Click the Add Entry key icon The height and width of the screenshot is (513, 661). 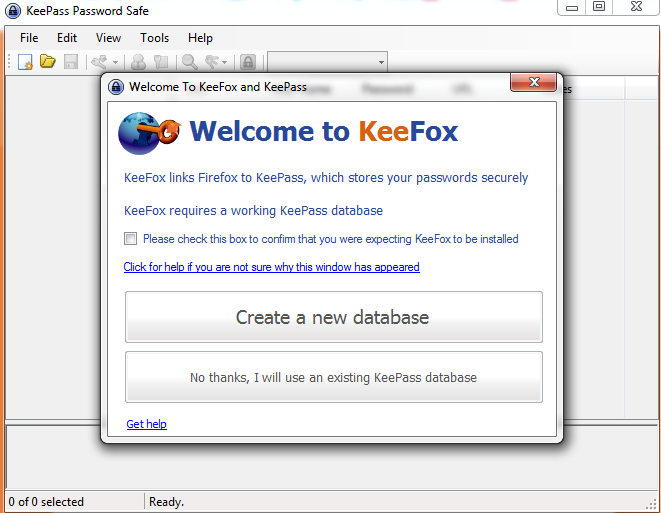click(99, 62)
